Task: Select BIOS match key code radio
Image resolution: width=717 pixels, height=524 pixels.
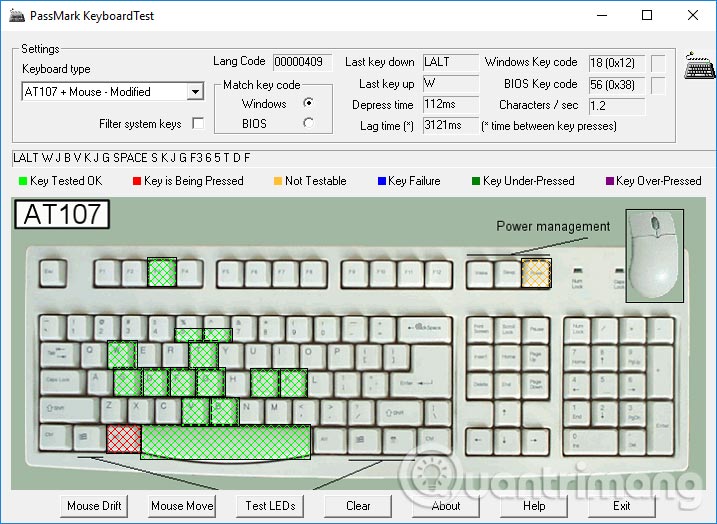Action: click(309, 123)
